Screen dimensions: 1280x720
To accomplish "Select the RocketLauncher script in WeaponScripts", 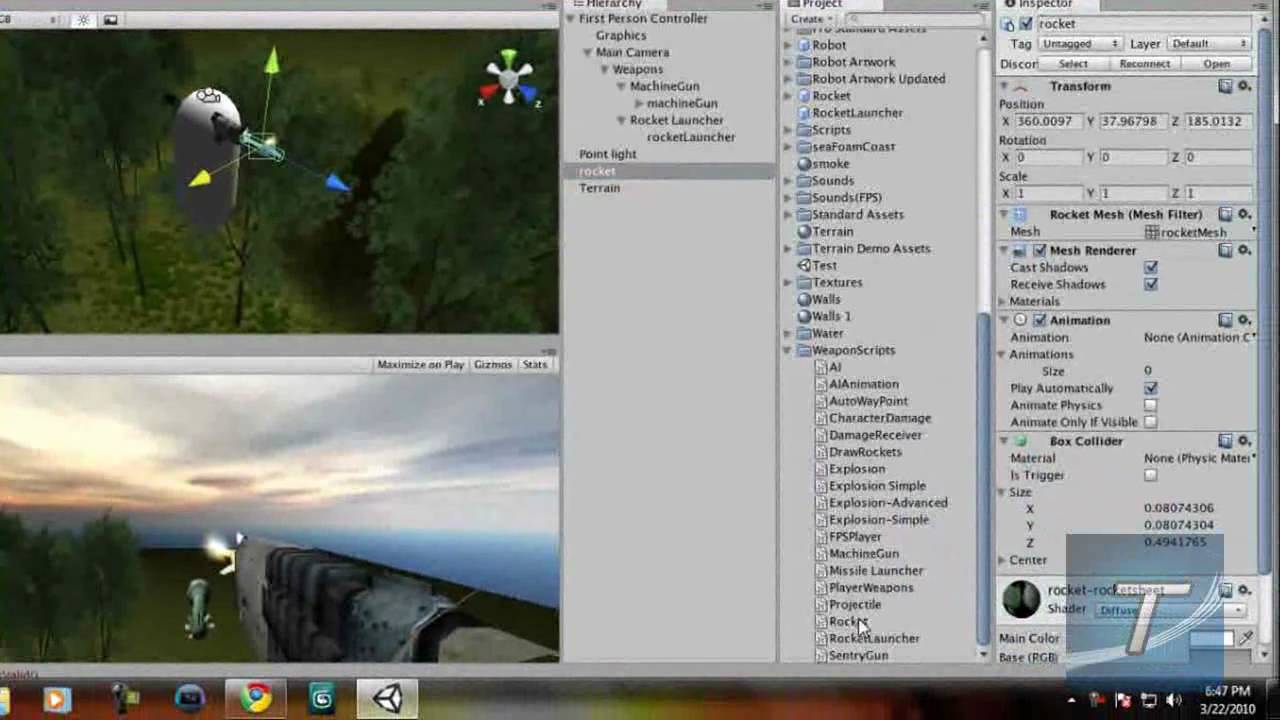I will tap(874, 639).
